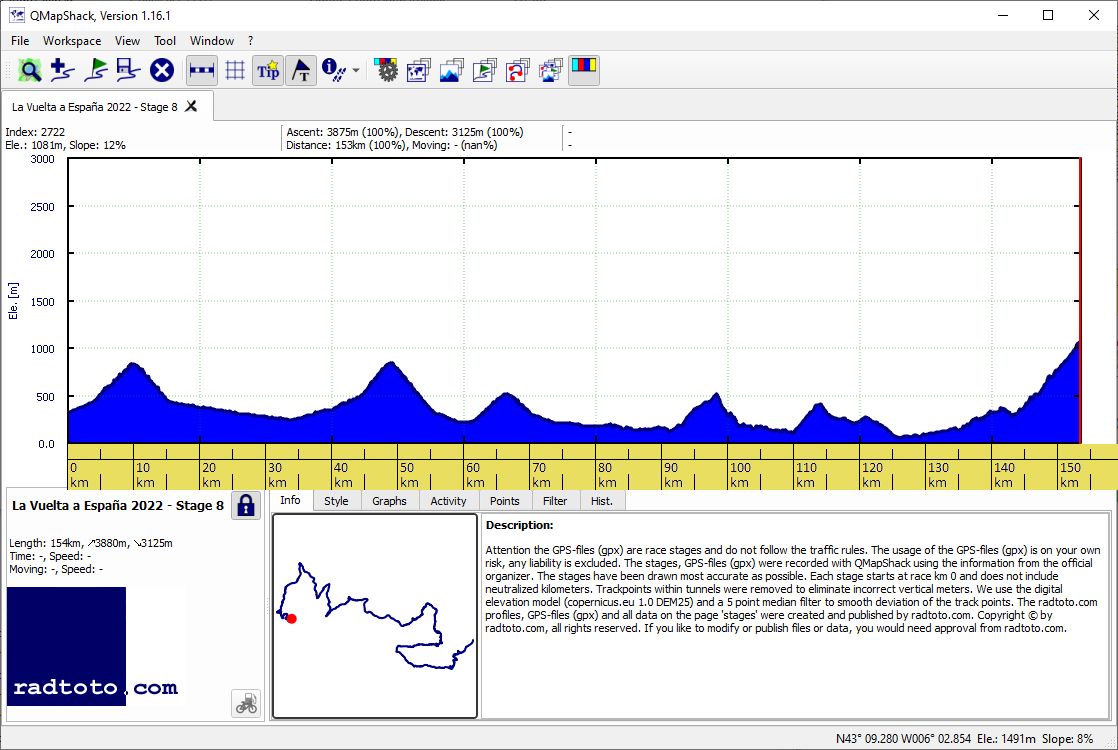
Task: Click the load GIS data flag icon
Action: [96, 70]
